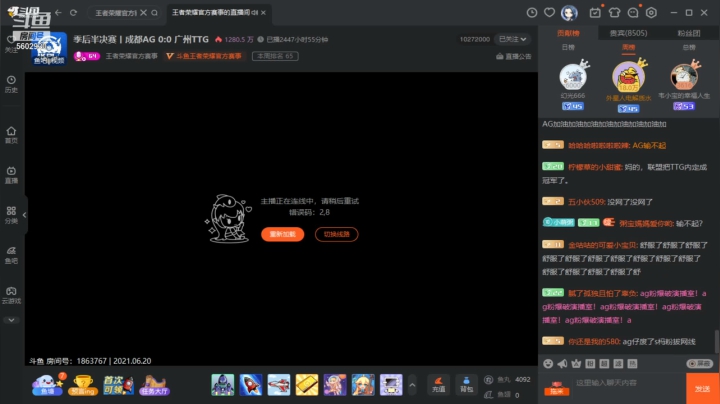Switch to 贵宾(8505) tab
Viewport: 720px width, 404px height.
[x=628, y=33]
